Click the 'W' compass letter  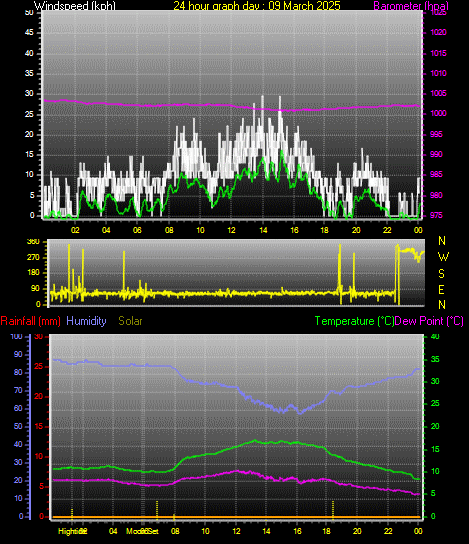coord(443,257)
